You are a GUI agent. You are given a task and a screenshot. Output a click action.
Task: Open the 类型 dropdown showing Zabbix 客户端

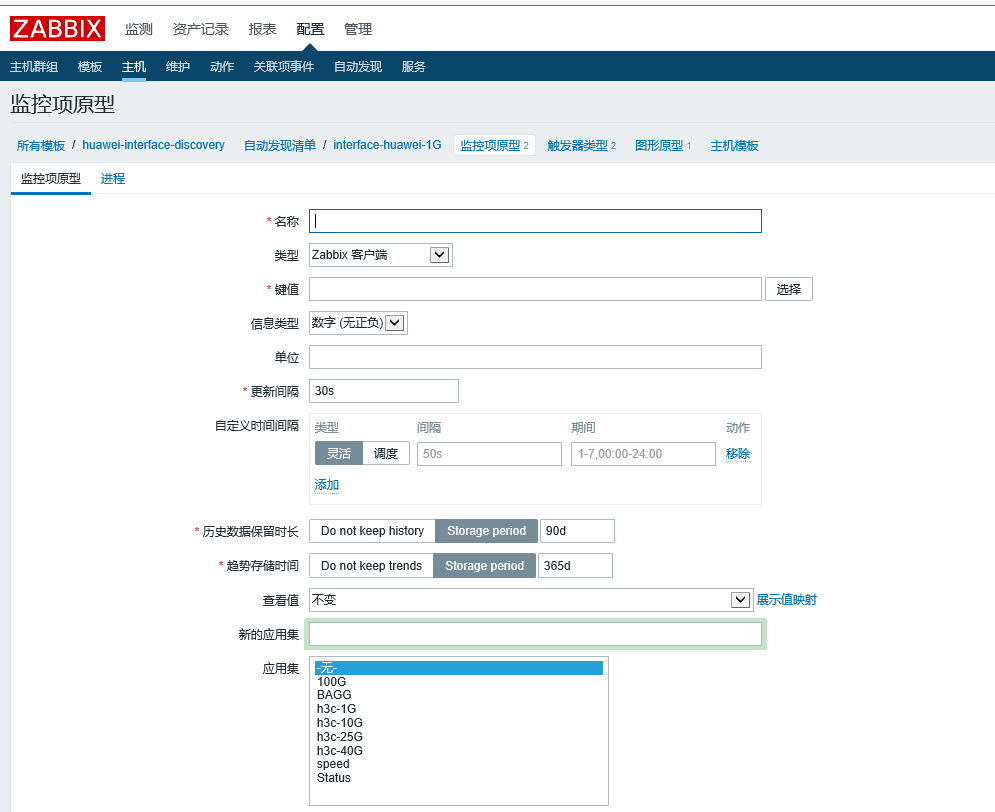point(380,254)
